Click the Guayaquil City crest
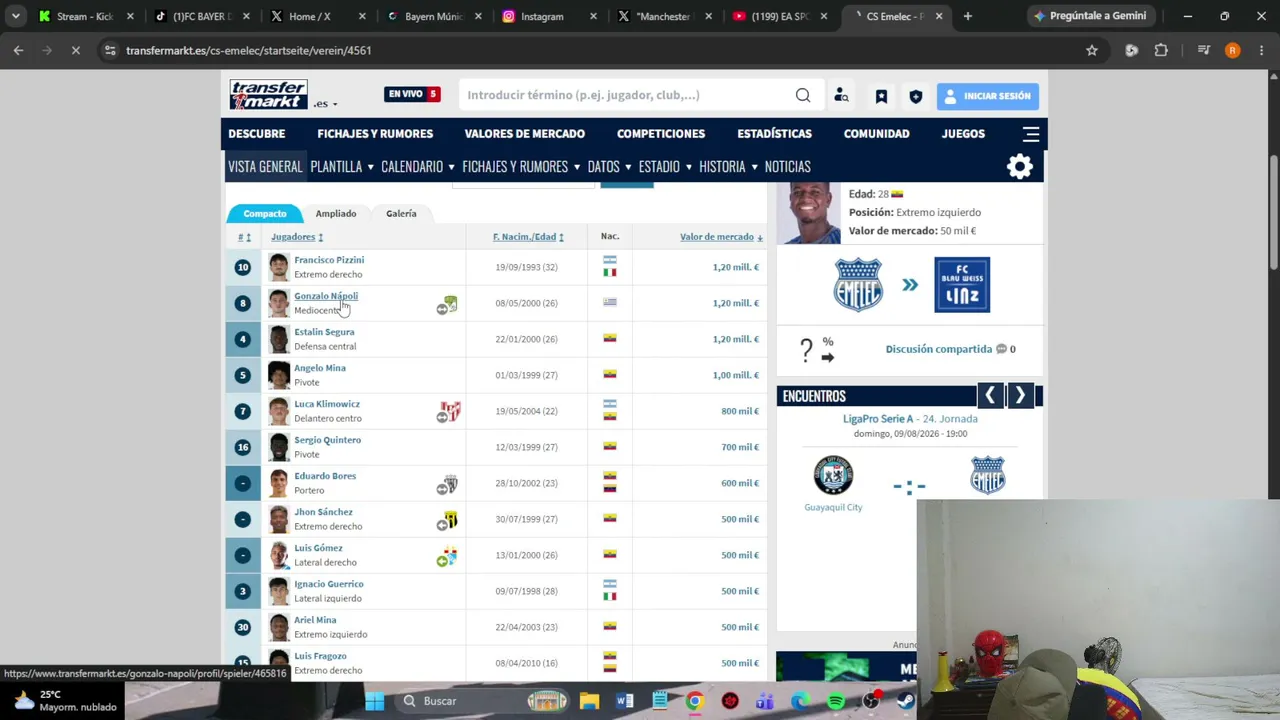1280x720 pixels. pyautogui.click(x=833, y=476)
